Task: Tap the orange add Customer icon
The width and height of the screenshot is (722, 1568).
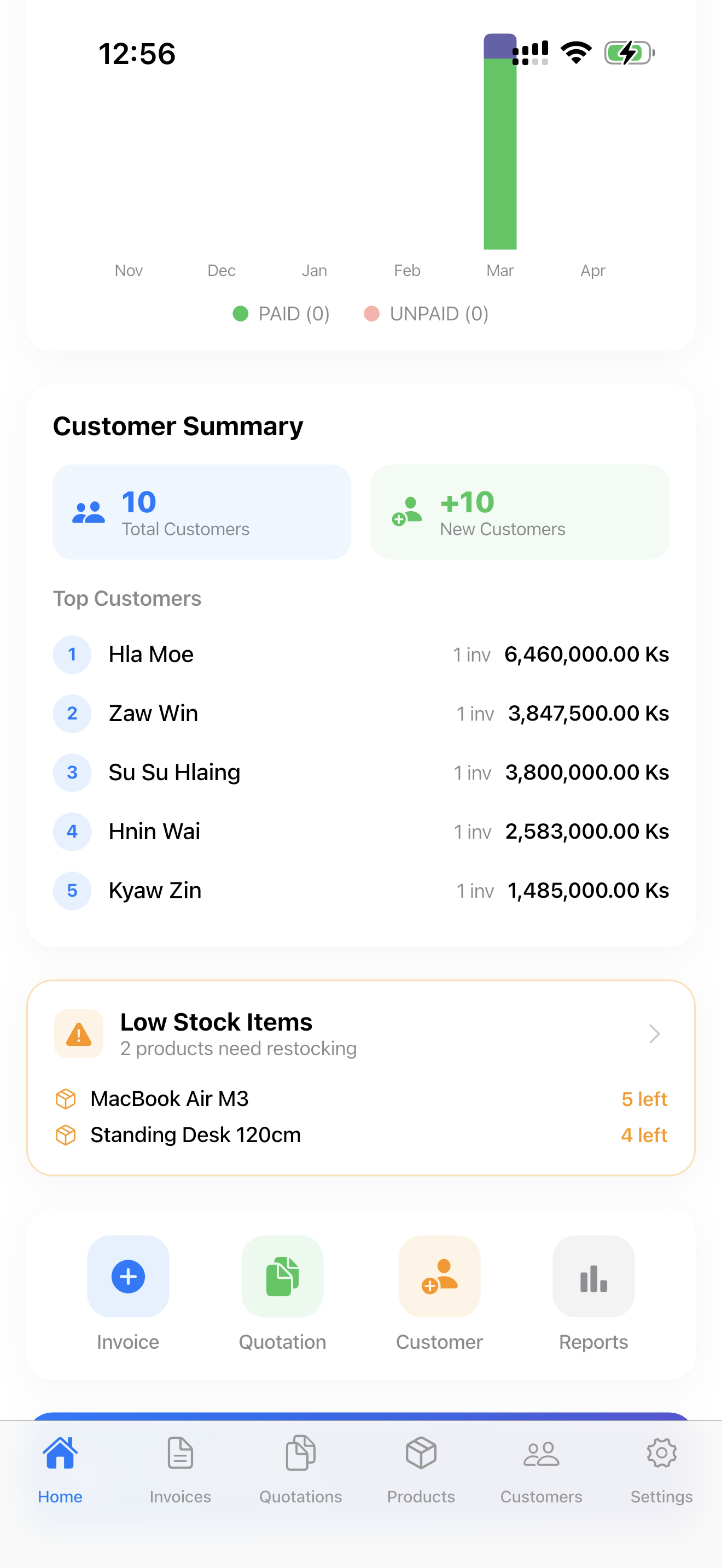Action: (x=439, y=1276)
